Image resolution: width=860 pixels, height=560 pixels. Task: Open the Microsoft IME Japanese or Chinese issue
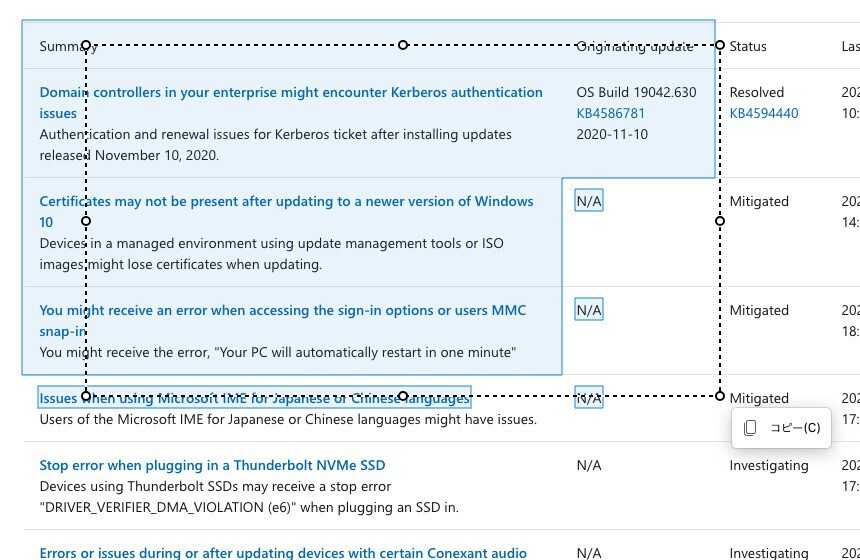pyautogui.click(x=254, y=399)
